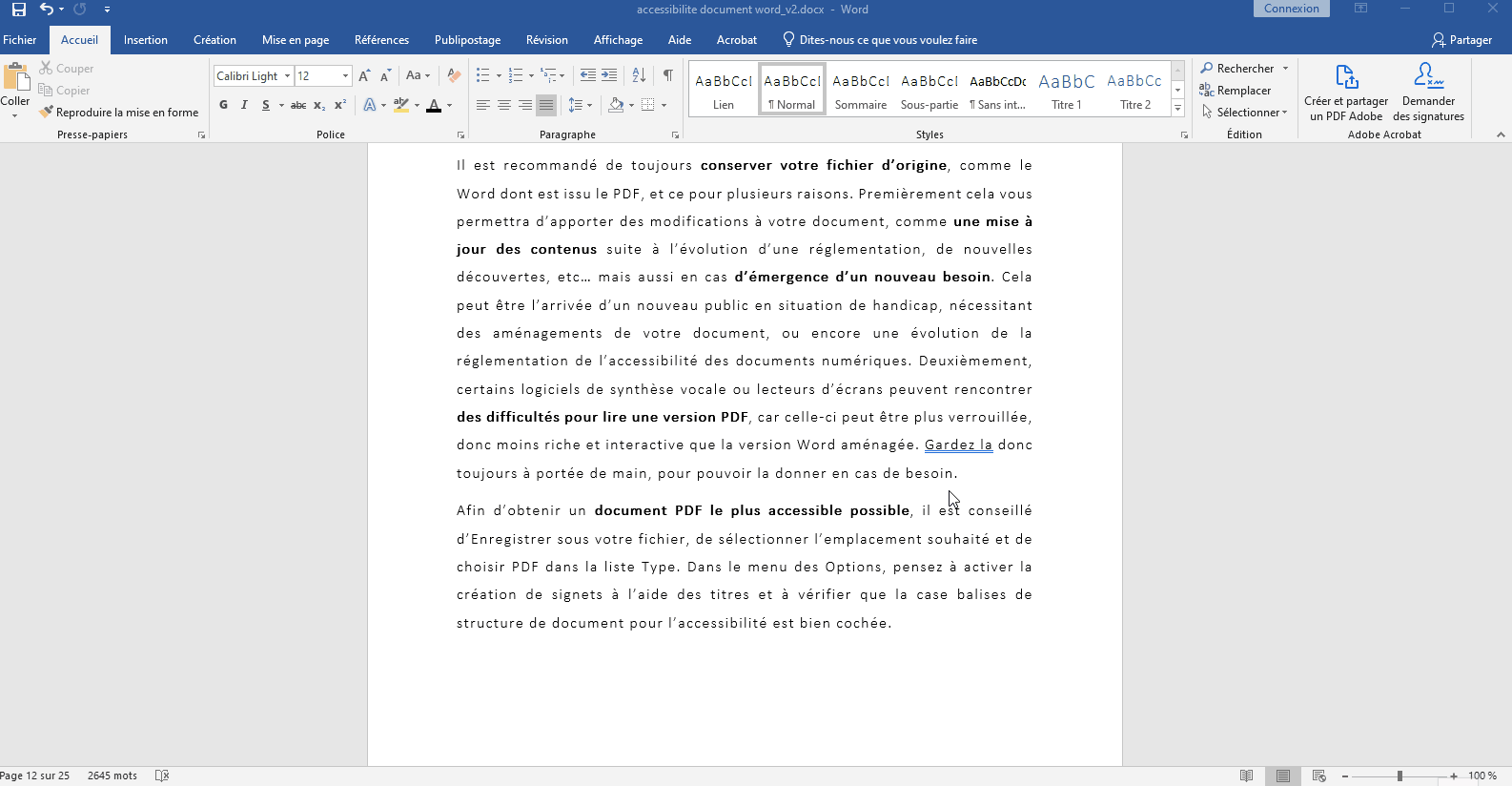Apply the Sommaire style
Image resolution: width=1512 pixels, height=786 pixels.
coord(861,90)
